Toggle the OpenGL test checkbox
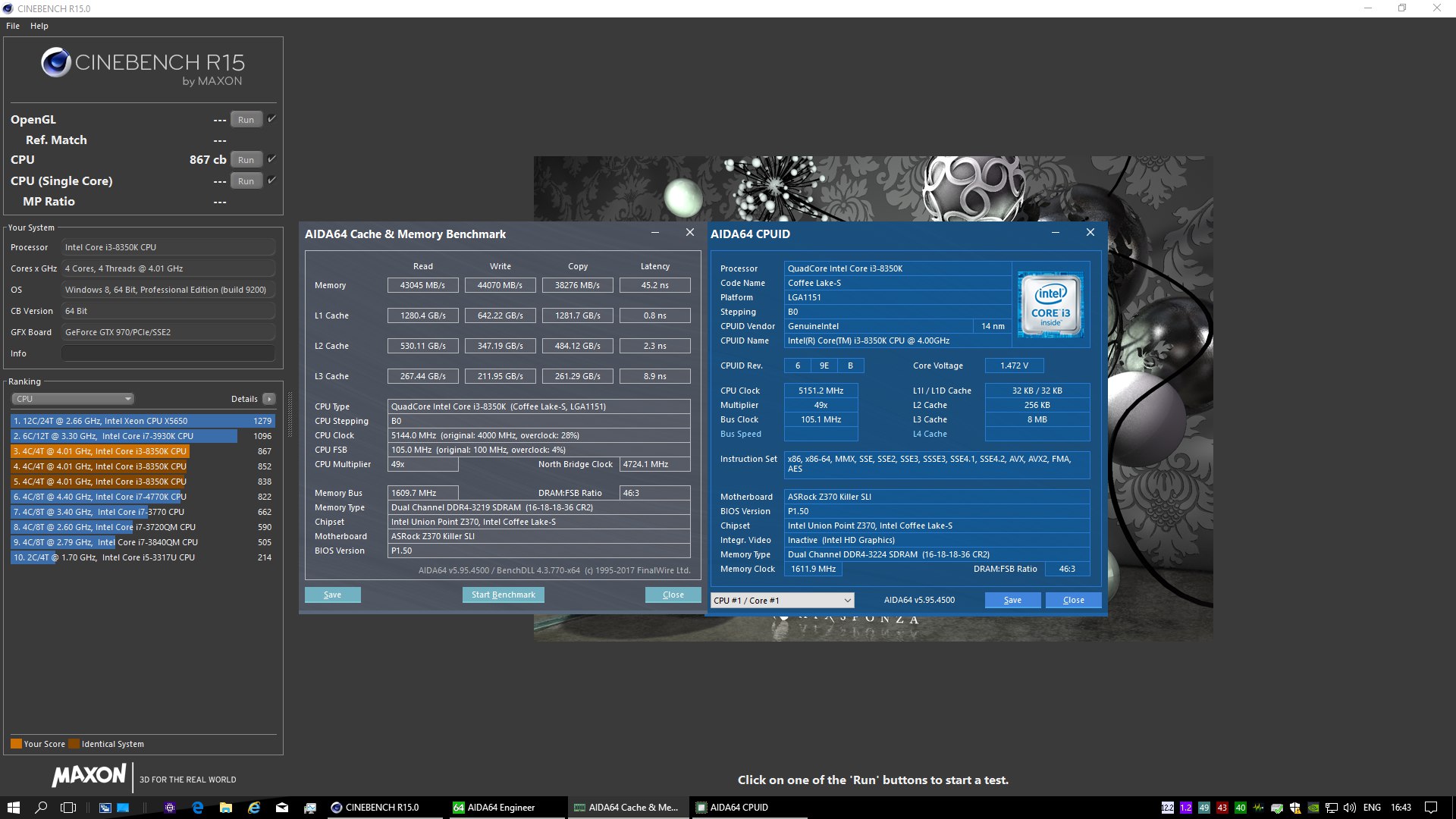The image size is (1456, 819). [271, 119]
